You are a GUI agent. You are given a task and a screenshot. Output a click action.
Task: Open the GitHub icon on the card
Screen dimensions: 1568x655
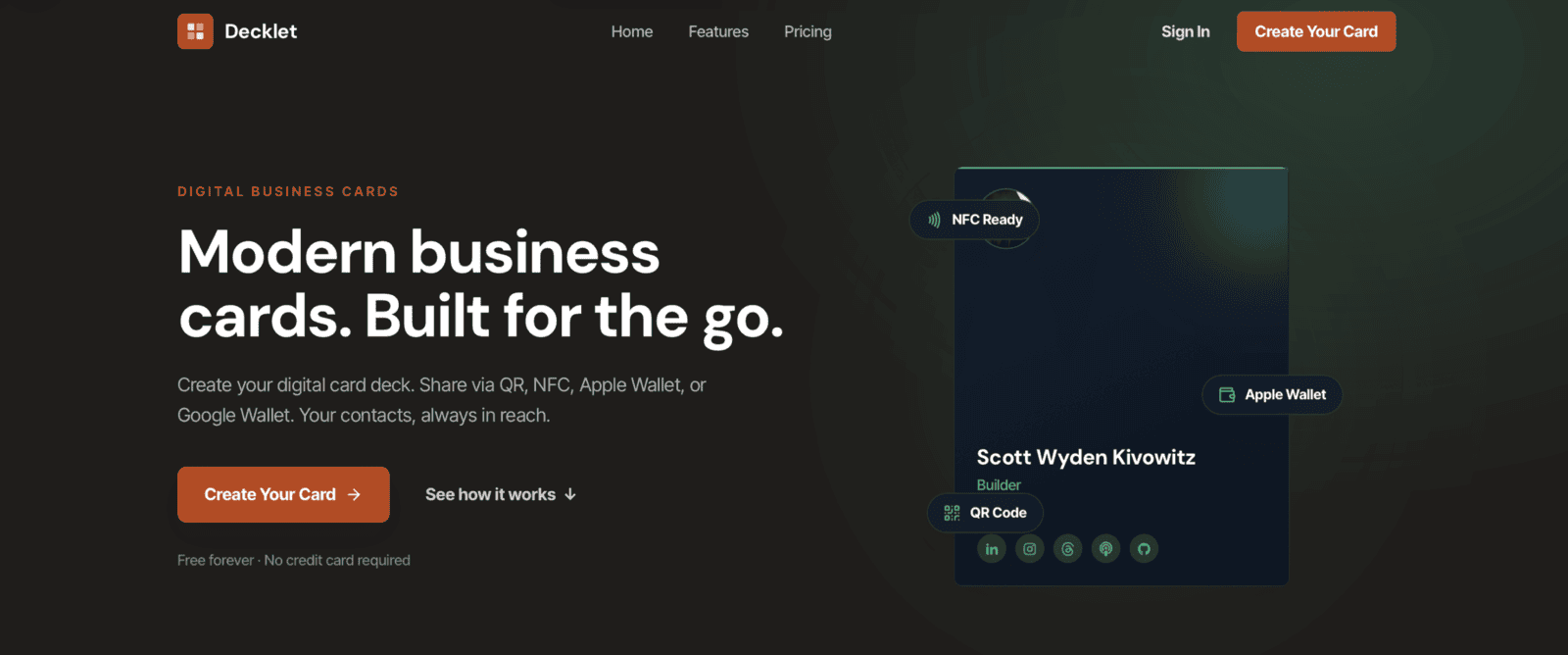pos(1145,549)
